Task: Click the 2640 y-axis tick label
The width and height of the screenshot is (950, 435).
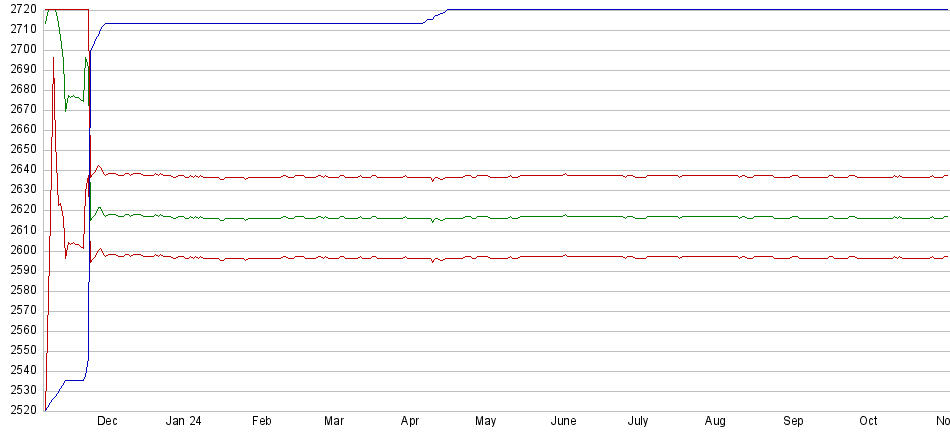Action: (x=19, y=169)
